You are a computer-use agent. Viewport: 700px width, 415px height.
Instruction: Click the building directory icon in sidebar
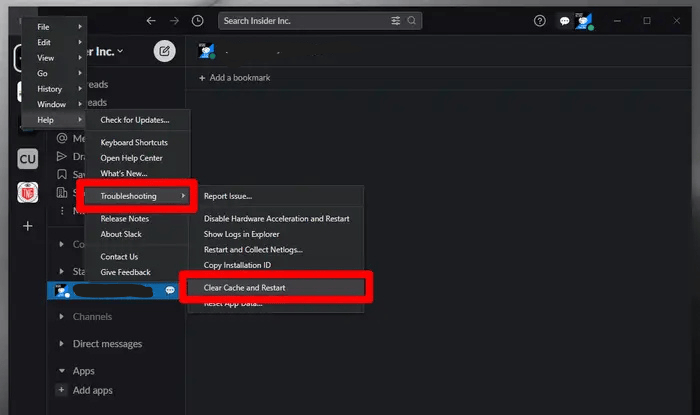[x=62, y=192]
